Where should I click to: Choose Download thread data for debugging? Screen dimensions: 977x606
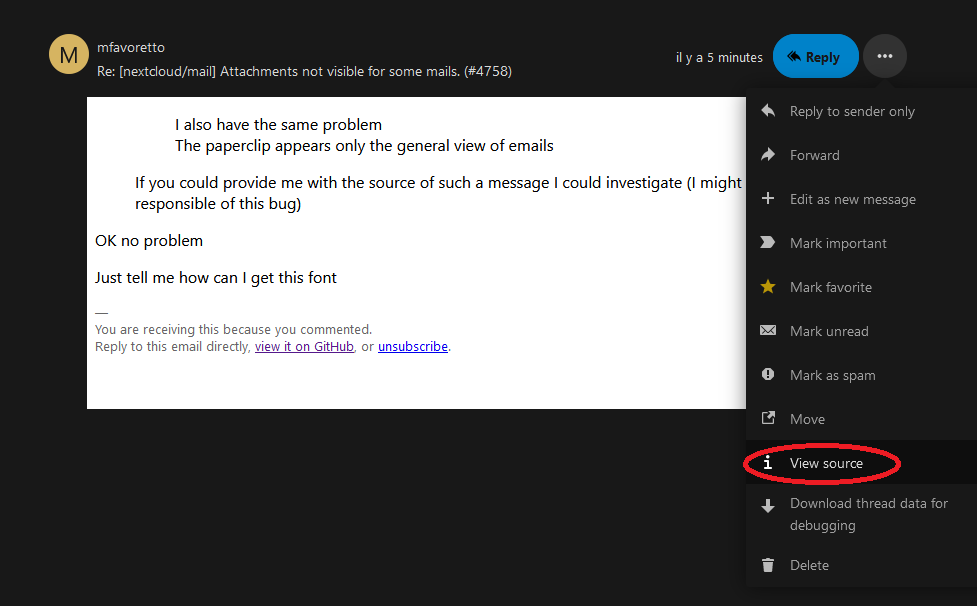coord(861,514)
